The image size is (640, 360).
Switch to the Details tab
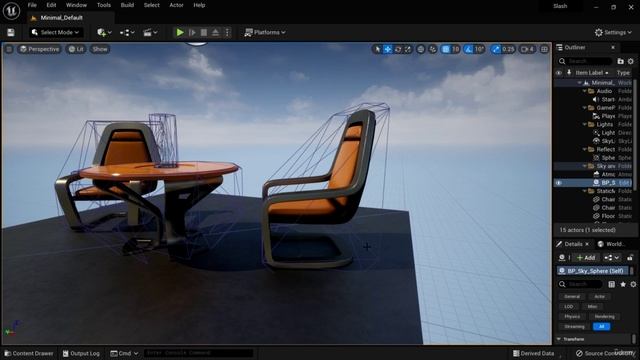click(573, 244)
